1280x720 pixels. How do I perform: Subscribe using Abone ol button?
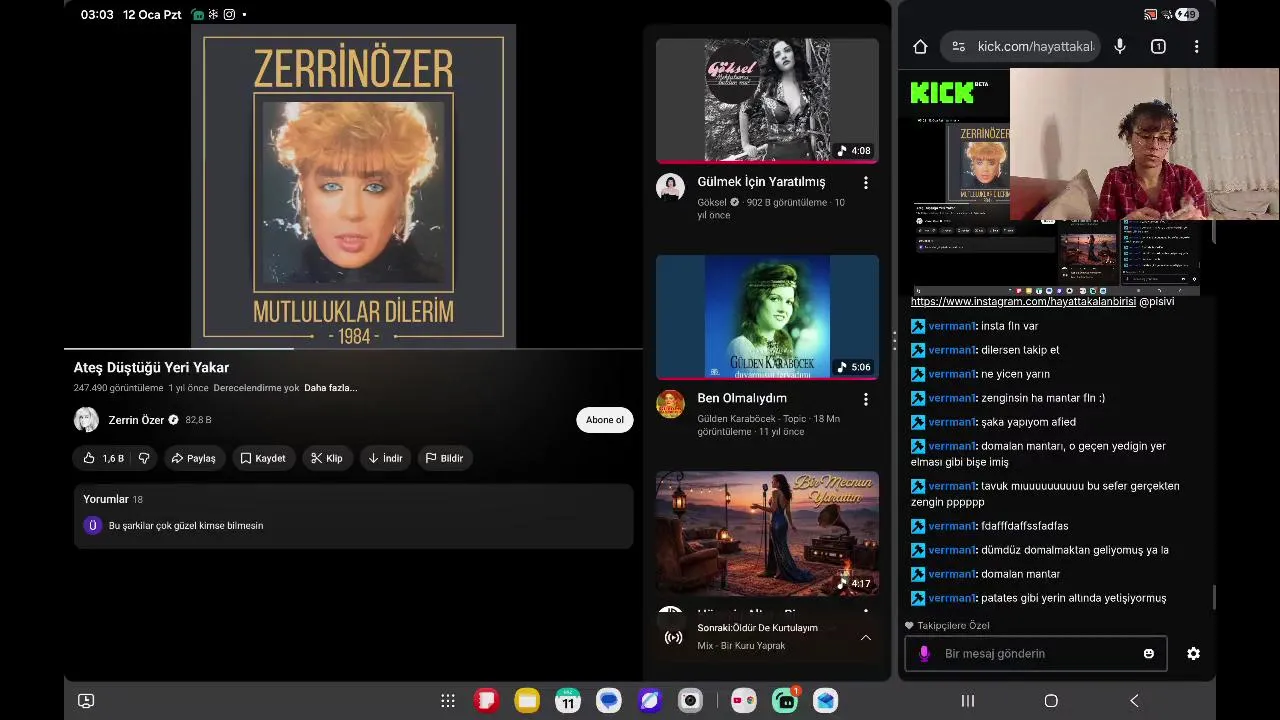[605, 420]
